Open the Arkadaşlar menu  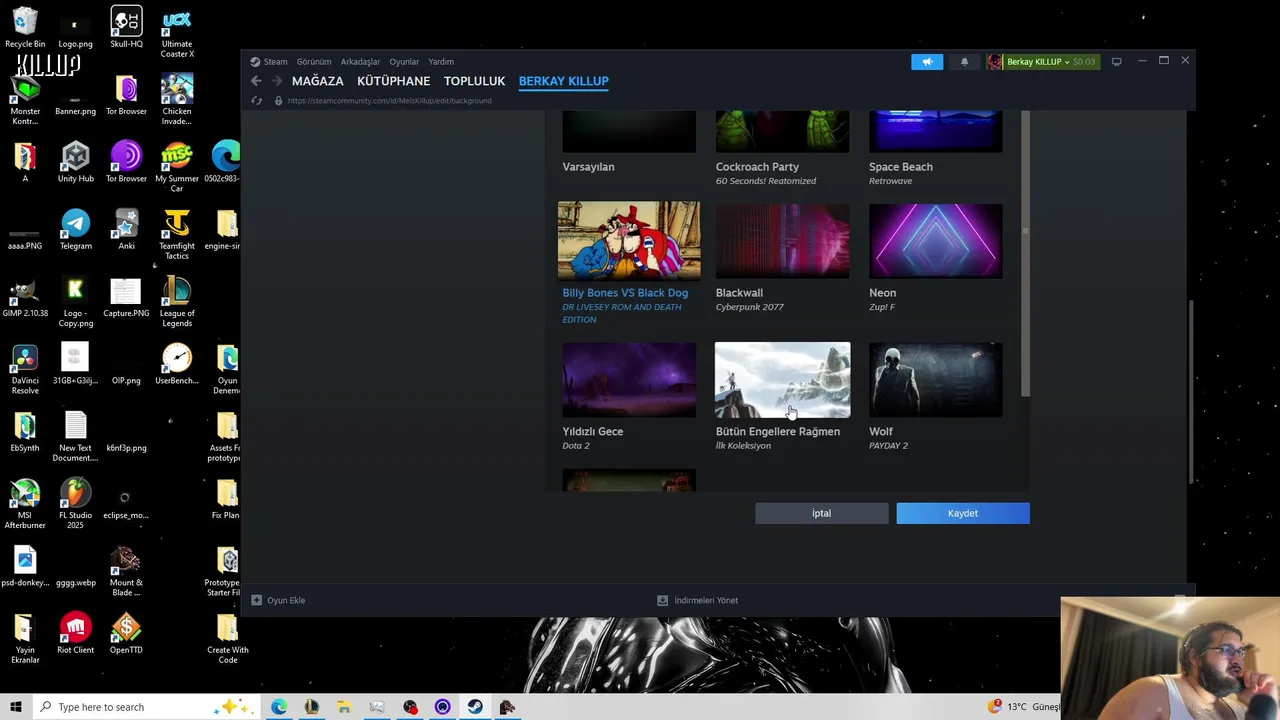pyautogui.click(x=360, y=62)
